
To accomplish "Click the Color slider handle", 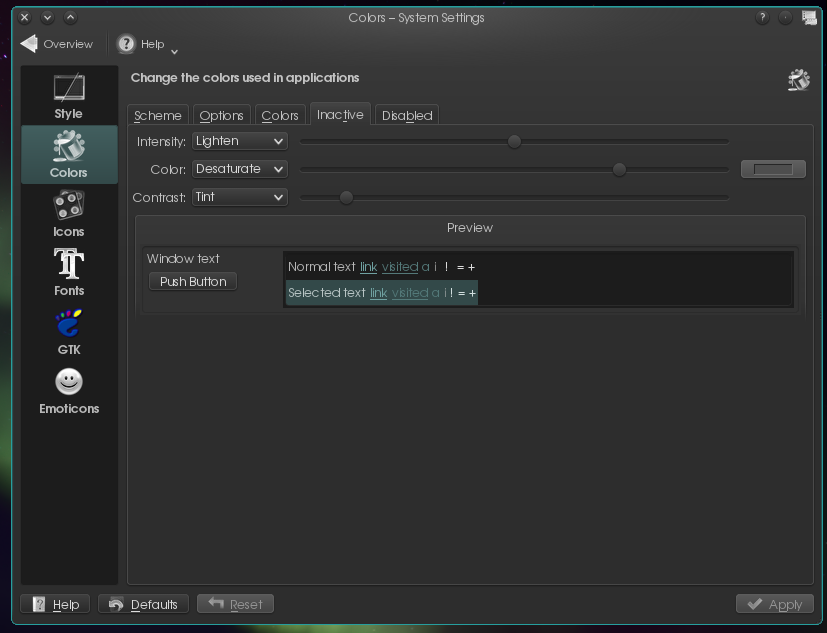I will [x=619, y=169].
